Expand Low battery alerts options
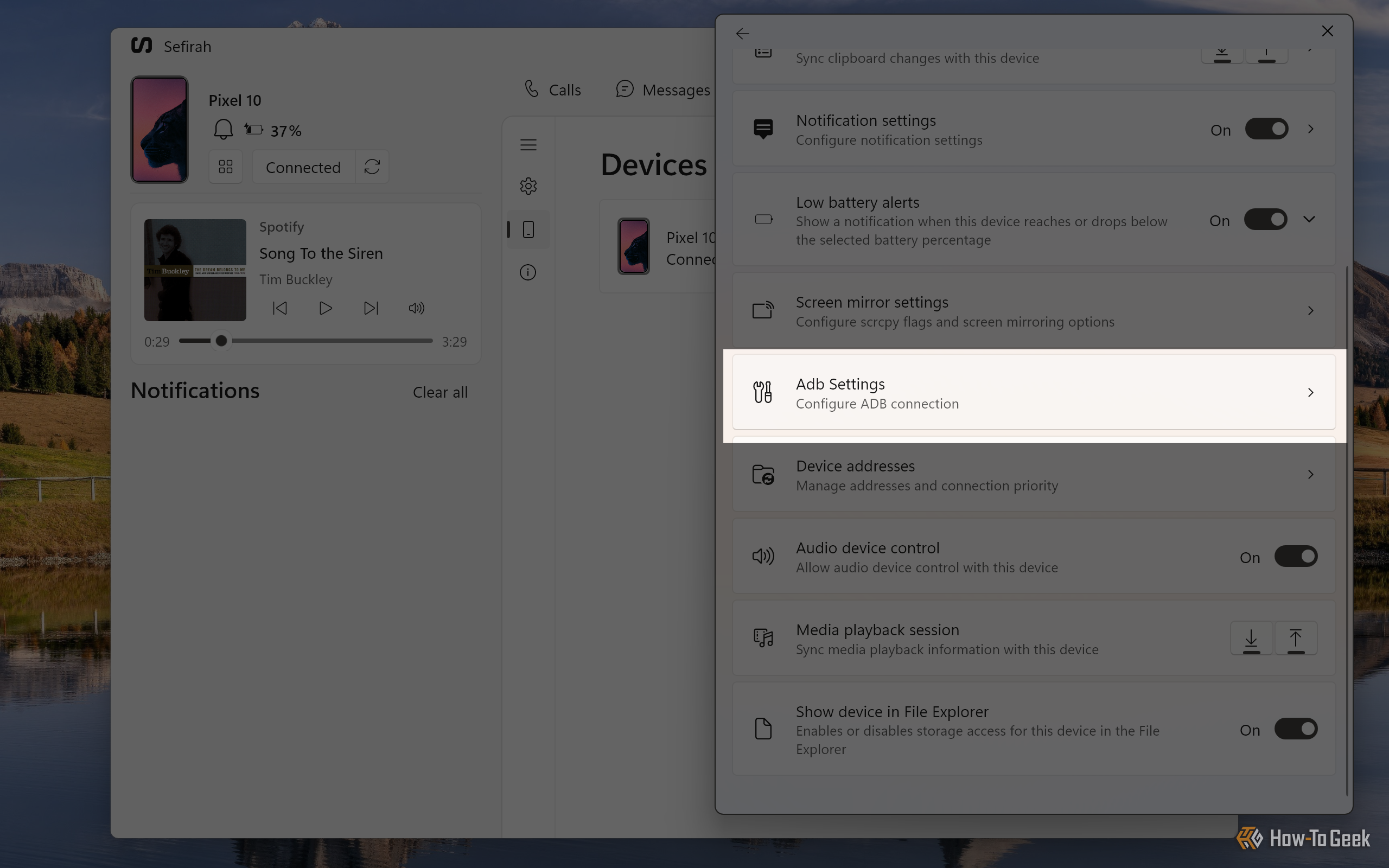Screen dimensions: 1389x868 (1309, 219)
